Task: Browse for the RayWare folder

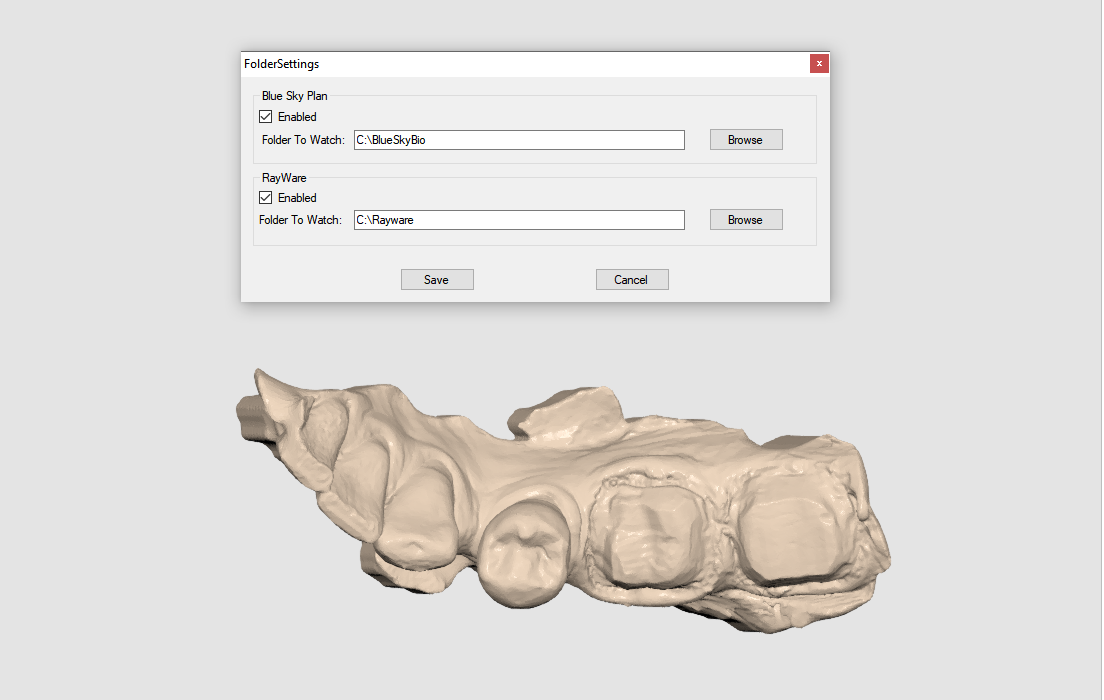Action: [x=746, y=220]
